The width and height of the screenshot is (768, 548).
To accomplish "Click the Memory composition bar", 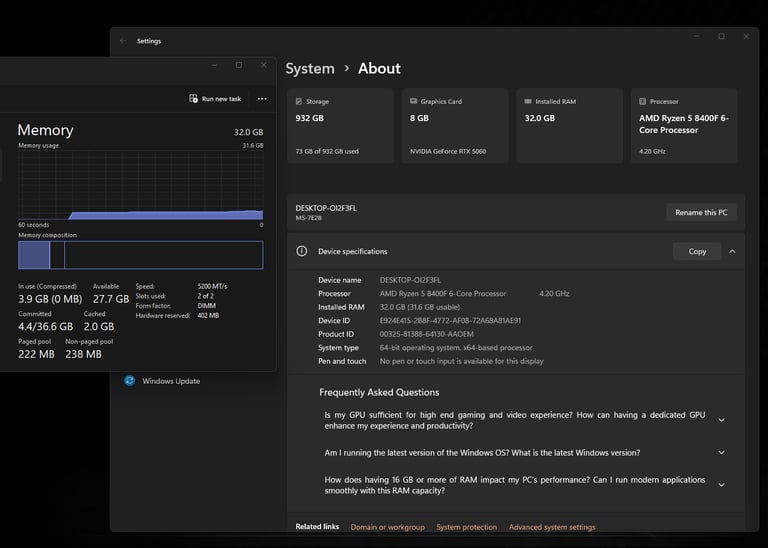I will 141,255.
